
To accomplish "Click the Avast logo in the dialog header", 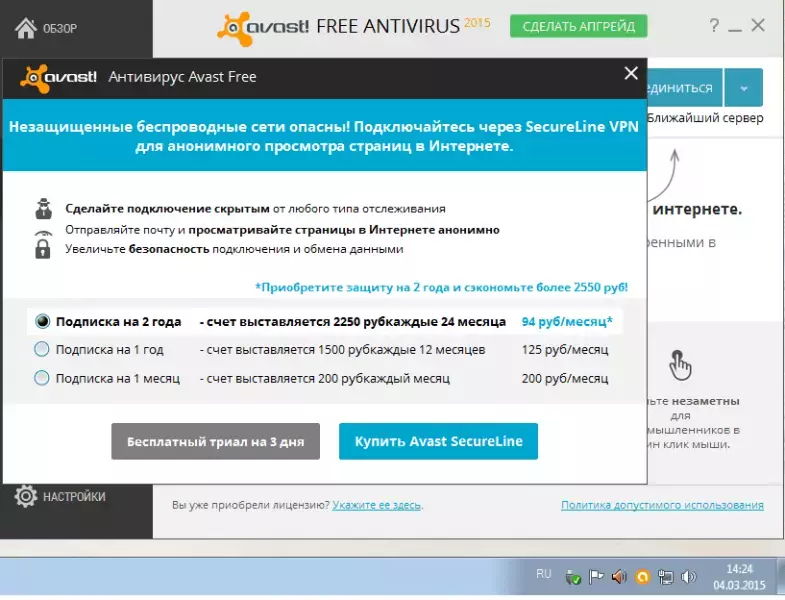I will (58, 78).
